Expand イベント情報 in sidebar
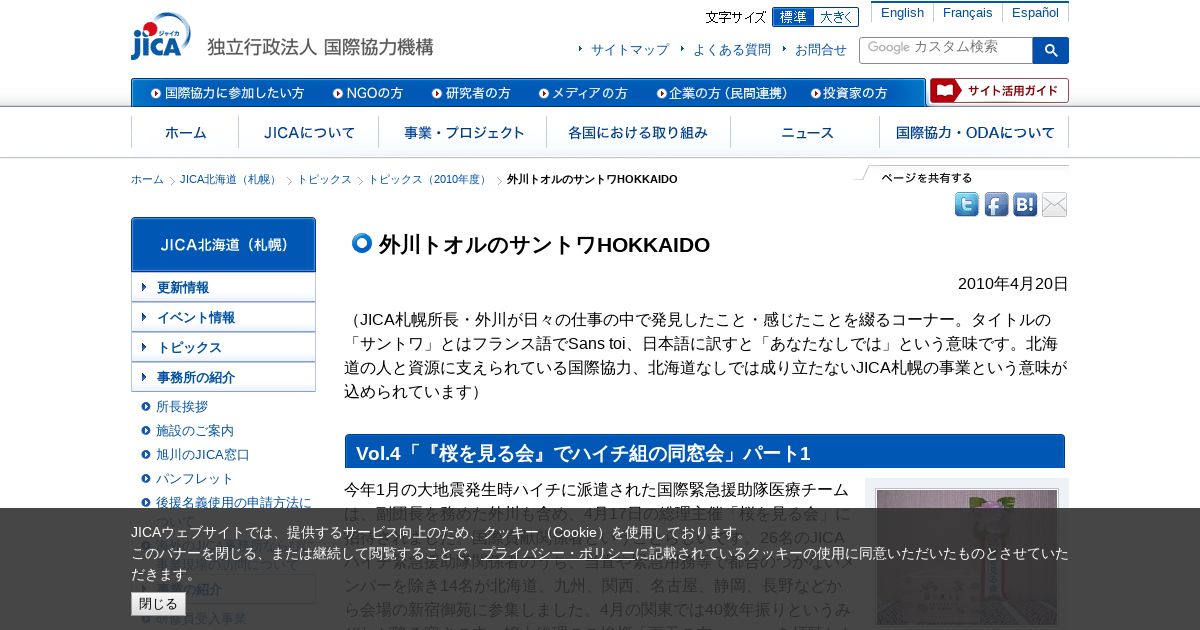This screenshot has width=1200, height=630. [x=223, y=317]
